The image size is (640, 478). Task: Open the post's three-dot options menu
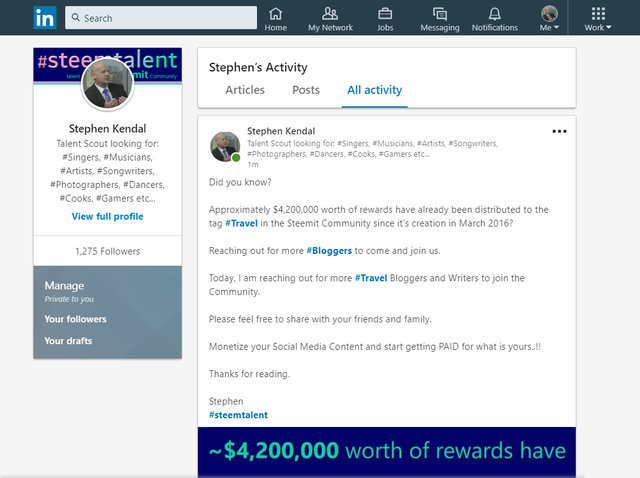[x=559, y=131]
